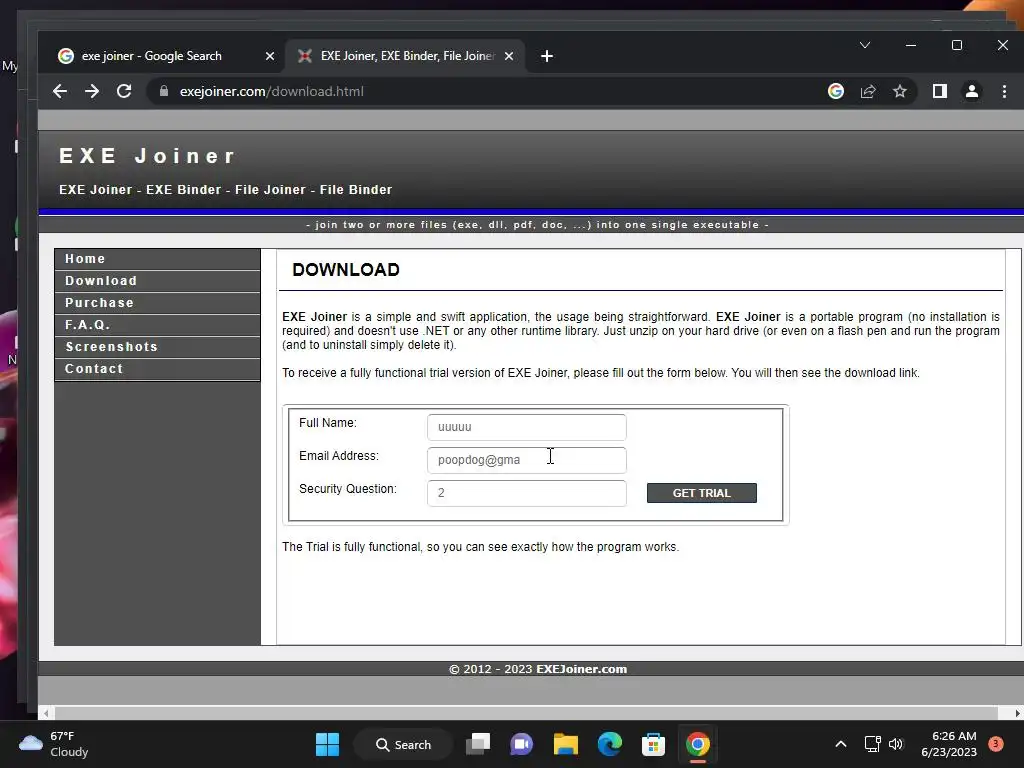The image size is (1024, 768).
Task: Switch to the exe joiner - Google Search tab
Action: tap(167, 56)
